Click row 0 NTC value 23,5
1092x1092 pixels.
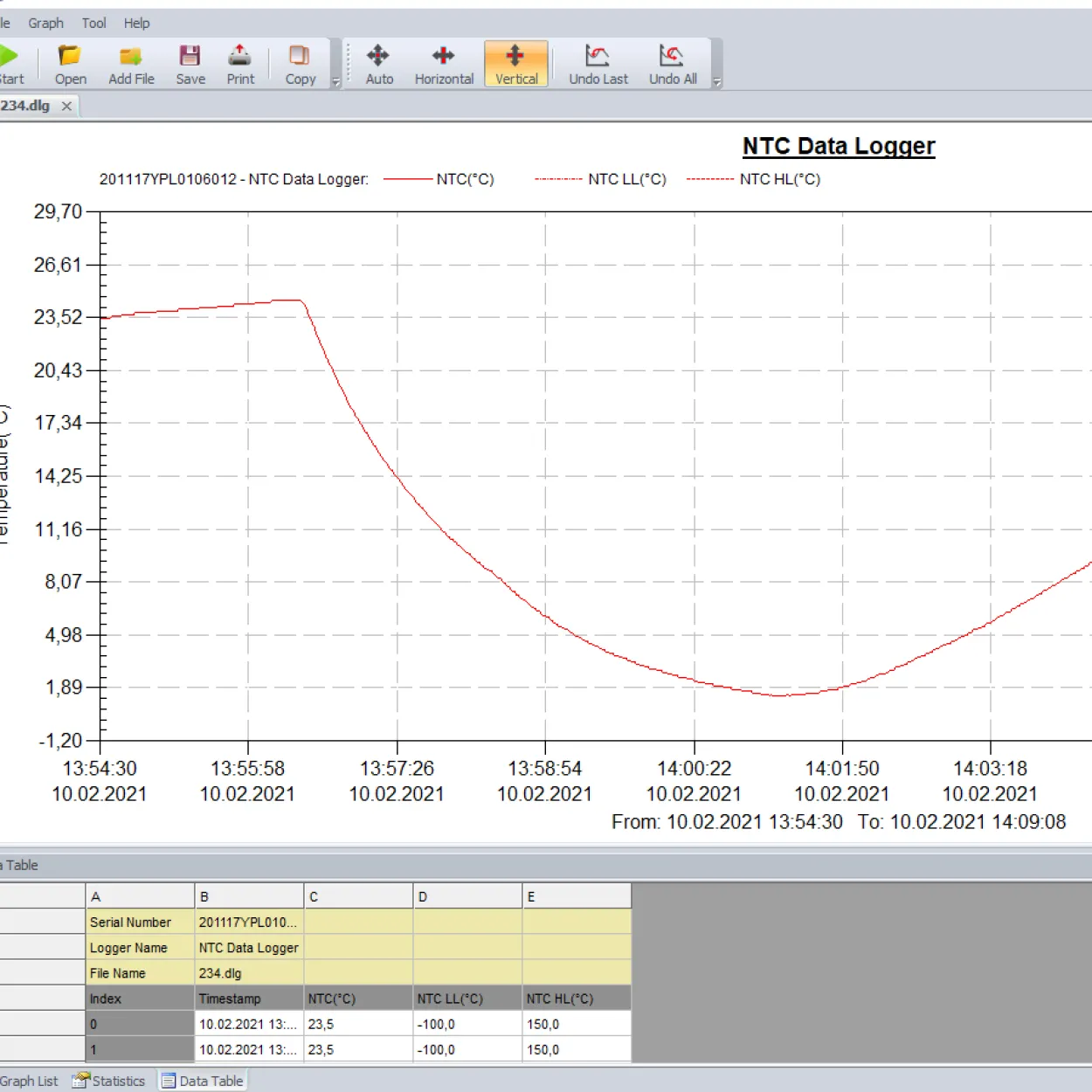(358, 1024)
